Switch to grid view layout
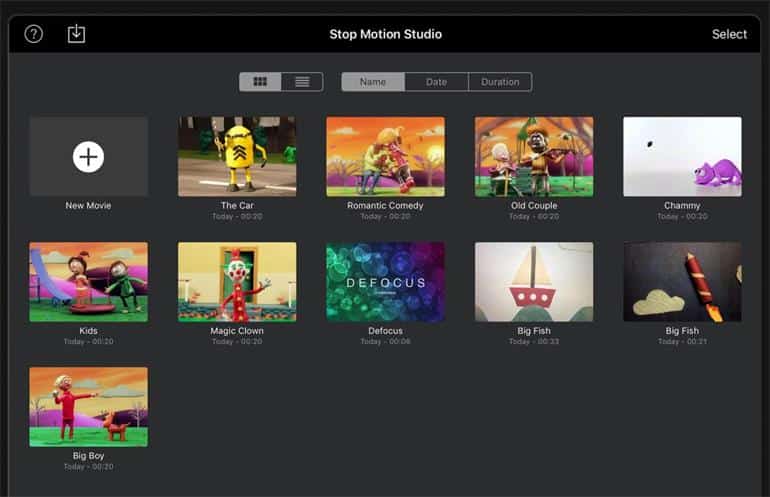The width and height of the screenshot is (770, 497). point(260,82)
